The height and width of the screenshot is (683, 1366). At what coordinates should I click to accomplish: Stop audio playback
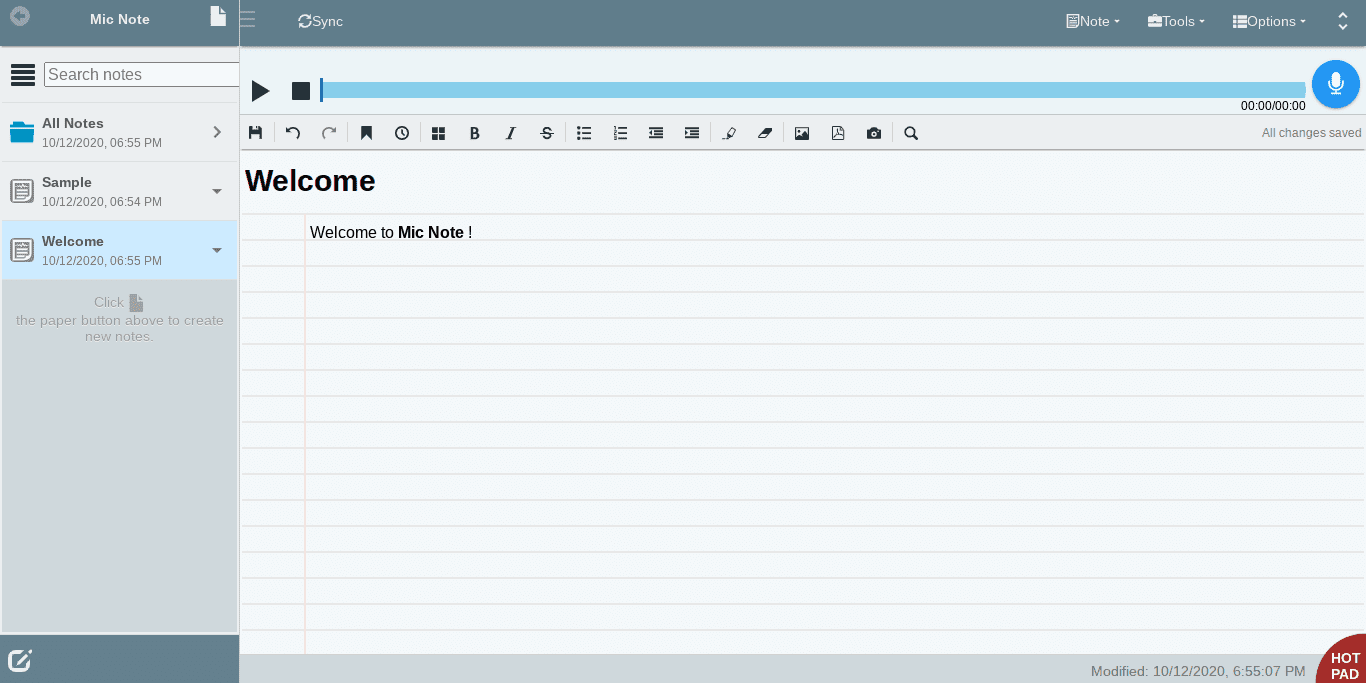pos(301,91)
